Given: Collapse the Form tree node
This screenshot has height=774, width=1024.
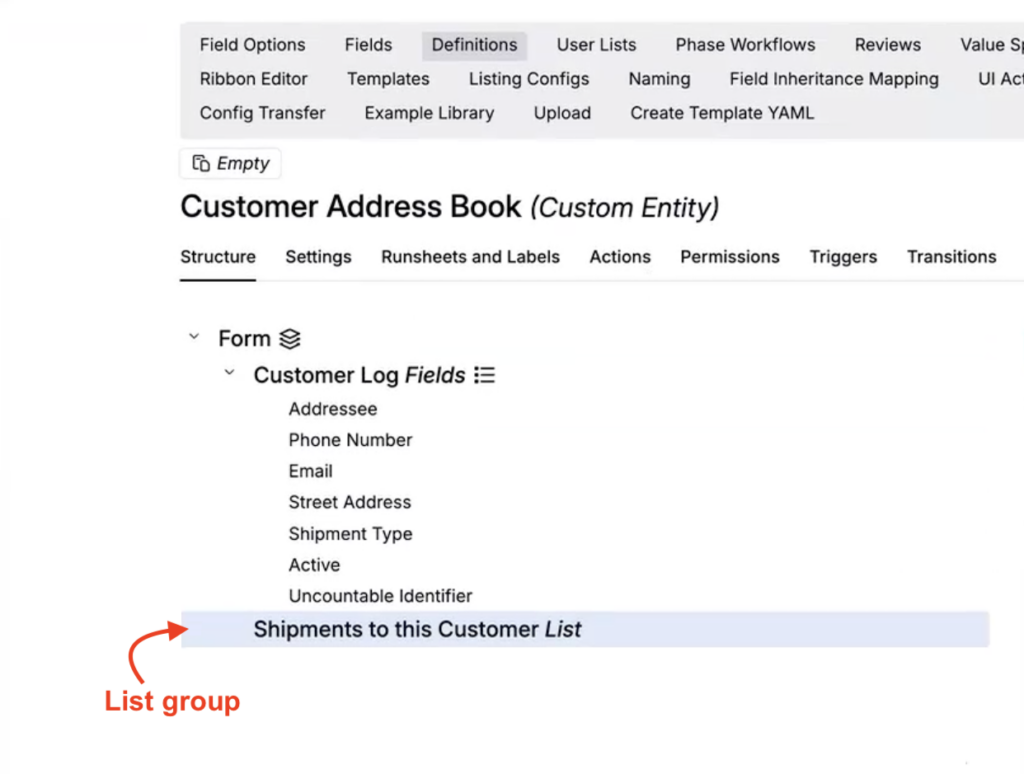Looking at the screenshot, I should [x=194, y=338].
